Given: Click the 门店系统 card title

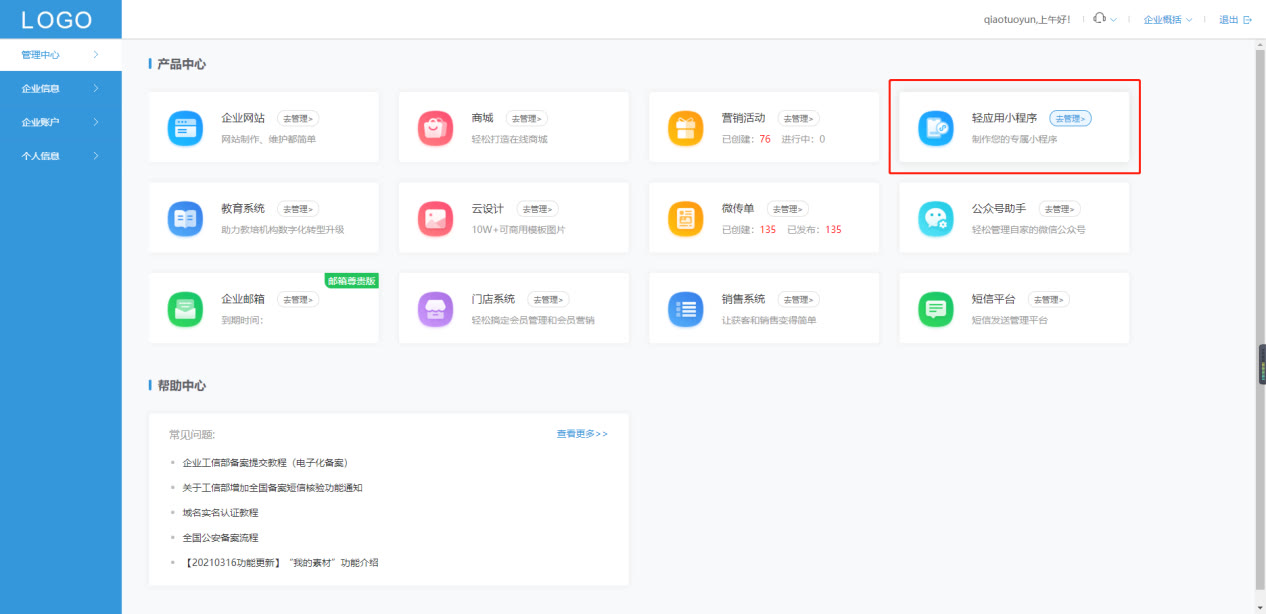Looking at the screenshot, I should click(493, 299).
